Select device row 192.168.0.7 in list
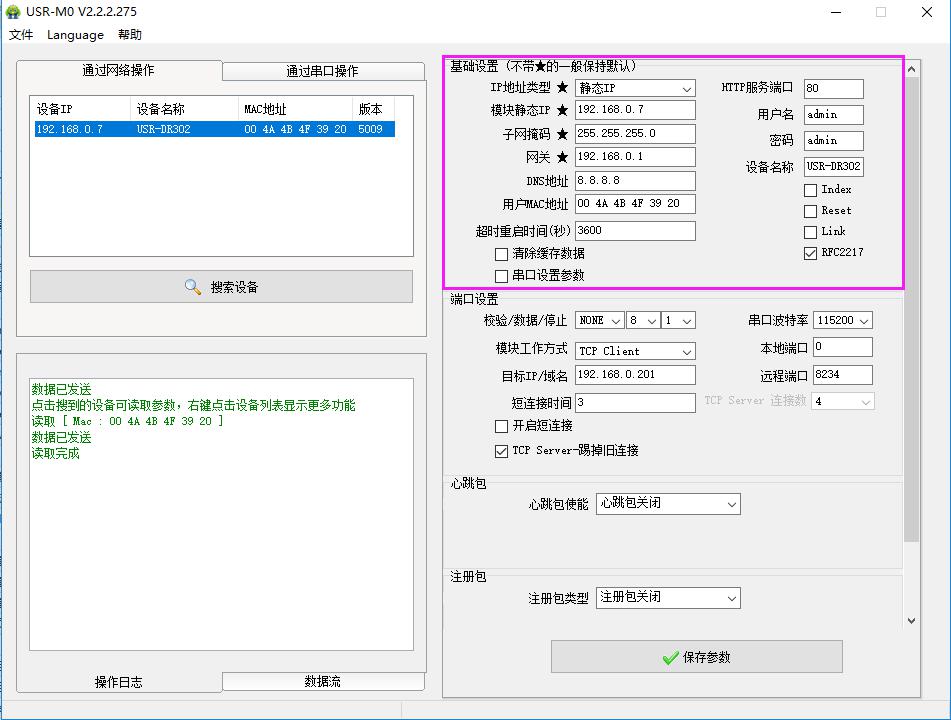 coord(212,129)
